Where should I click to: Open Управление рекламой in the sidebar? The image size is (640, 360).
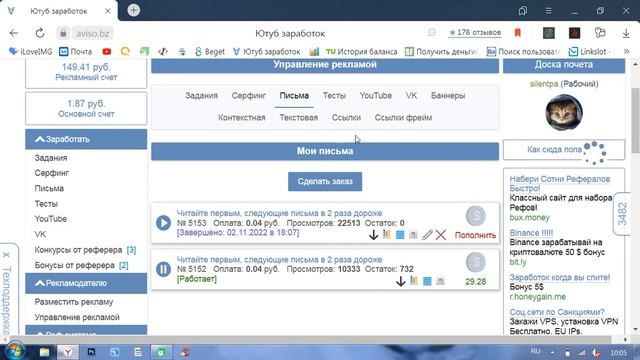77,317
